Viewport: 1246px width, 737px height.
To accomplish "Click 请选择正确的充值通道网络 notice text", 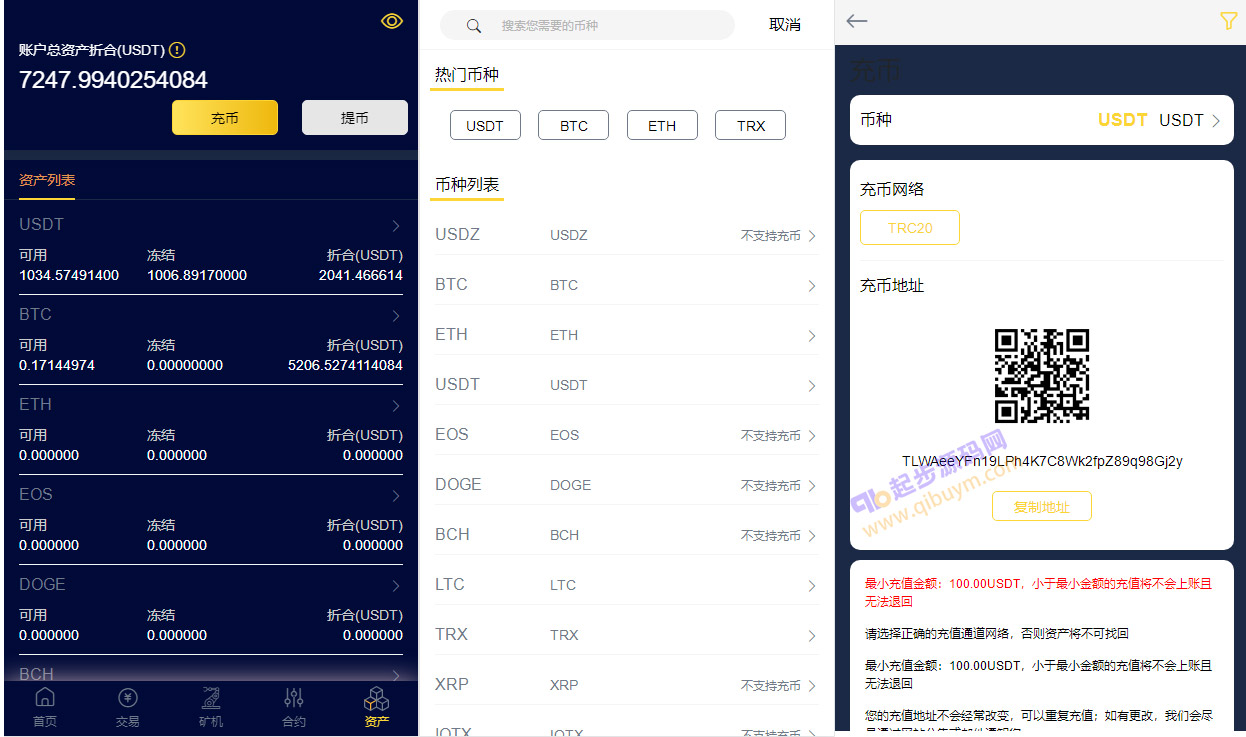I will (997, 634).
